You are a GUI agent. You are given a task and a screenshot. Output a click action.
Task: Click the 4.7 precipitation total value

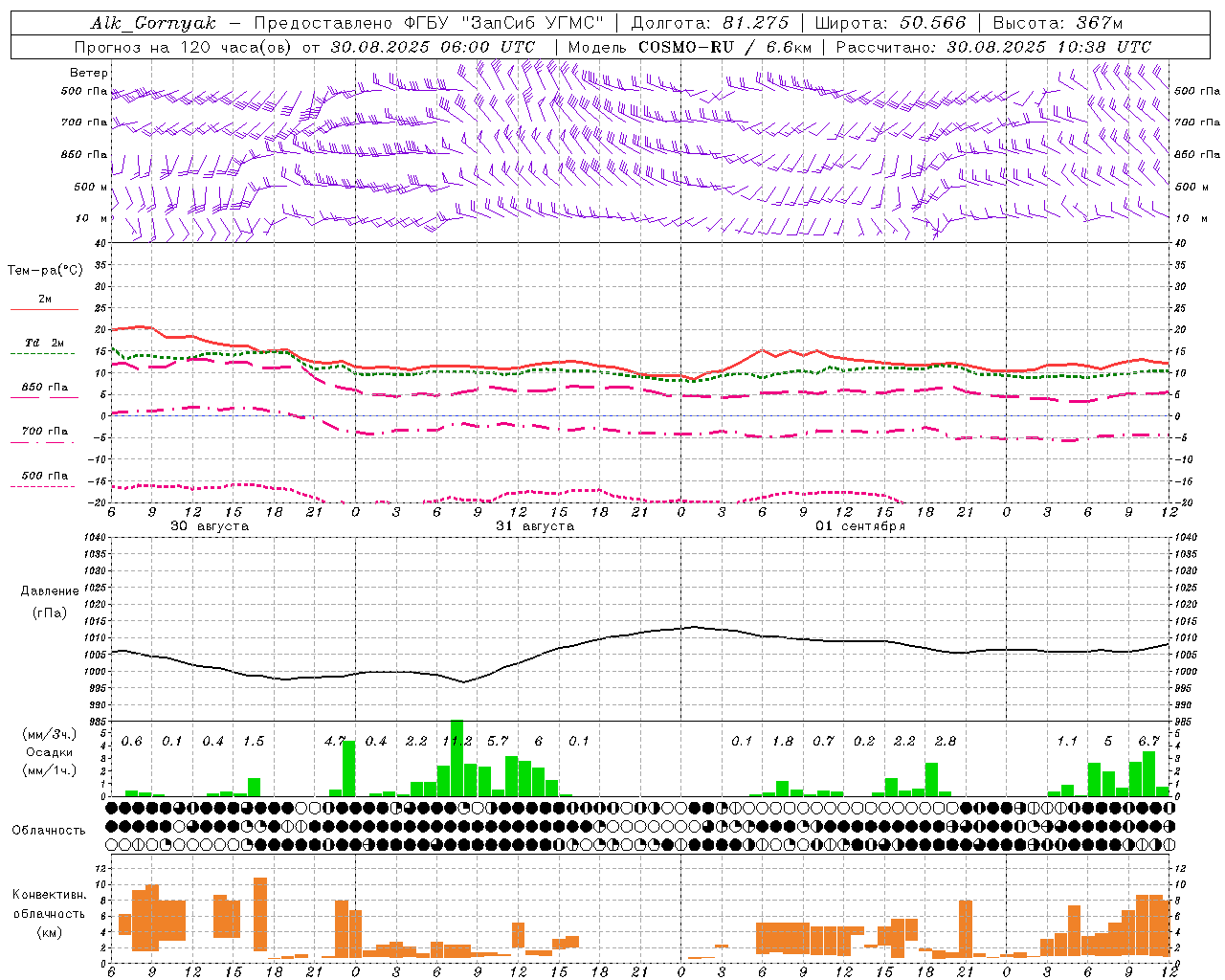click(x=335, y=742)
